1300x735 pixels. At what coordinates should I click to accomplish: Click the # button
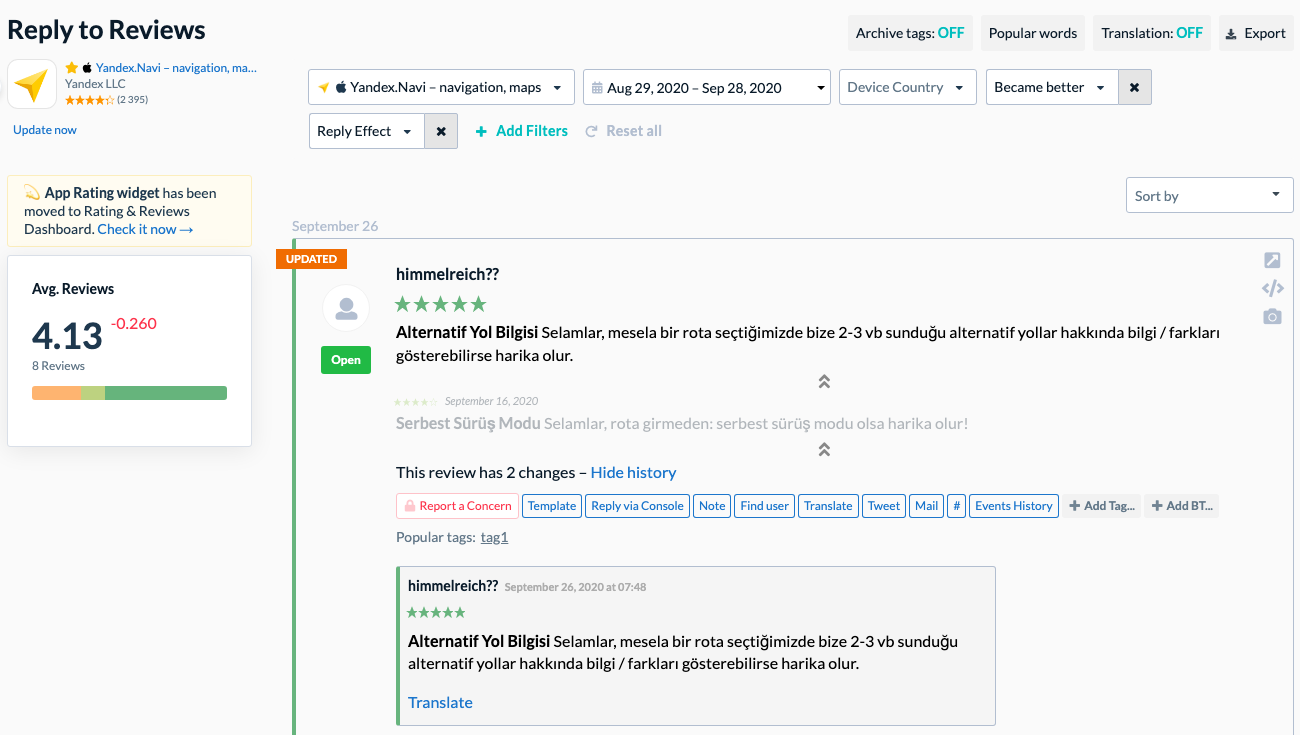click(x=956, y=506)
